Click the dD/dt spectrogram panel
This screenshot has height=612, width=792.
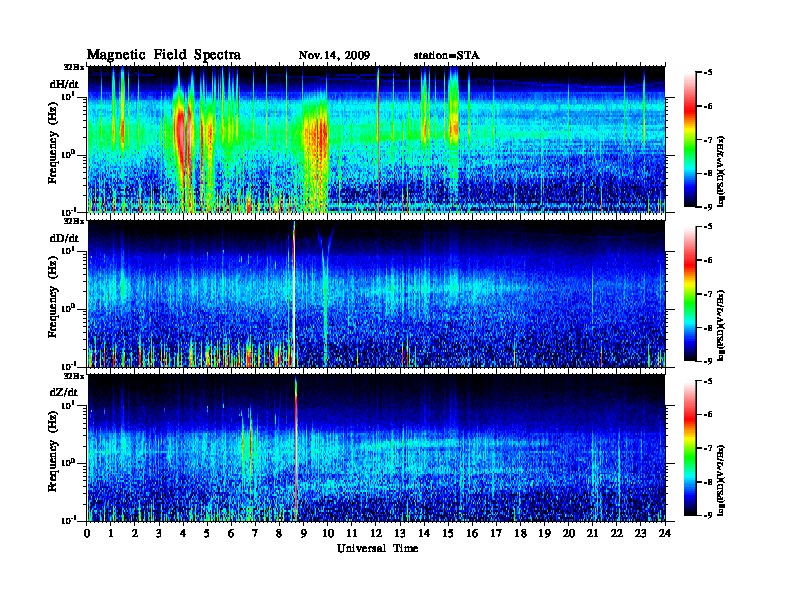(x=376, y=293)
